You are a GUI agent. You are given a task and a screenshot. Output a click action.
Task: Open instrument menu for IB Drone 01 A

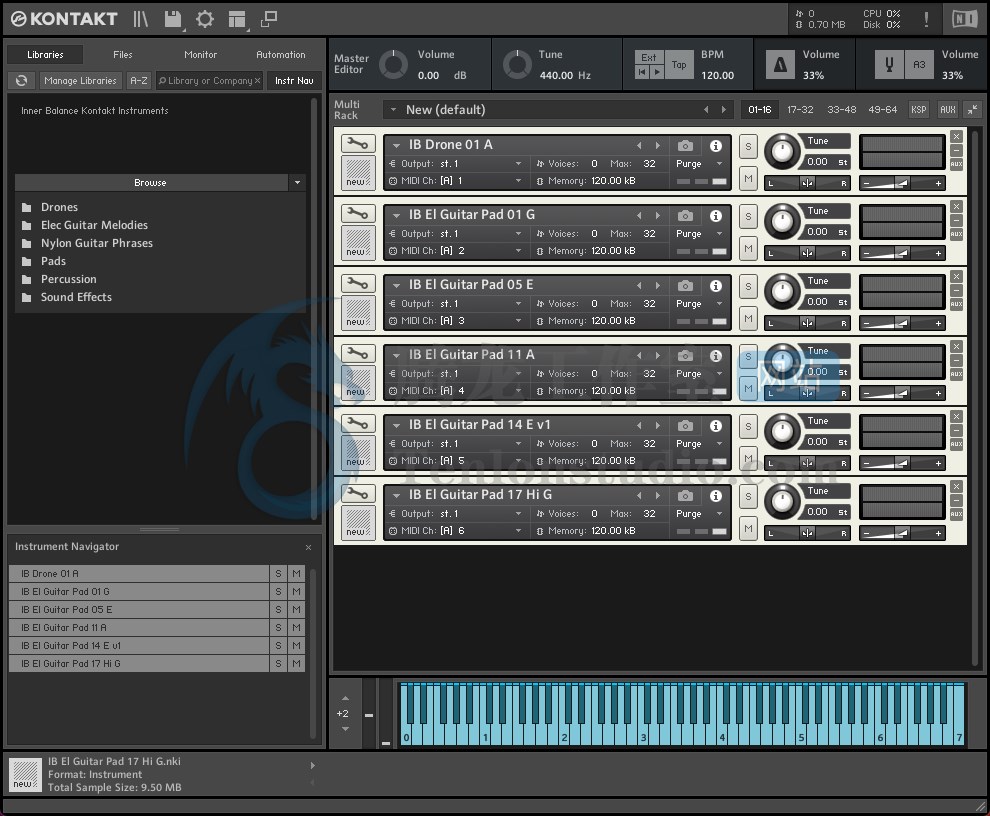pyautogui.click(x=397, y=145)
